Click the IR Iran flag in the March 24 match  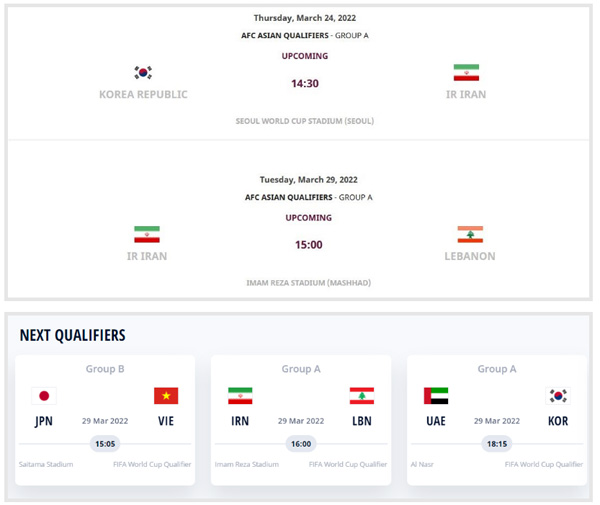coord(466,73)
